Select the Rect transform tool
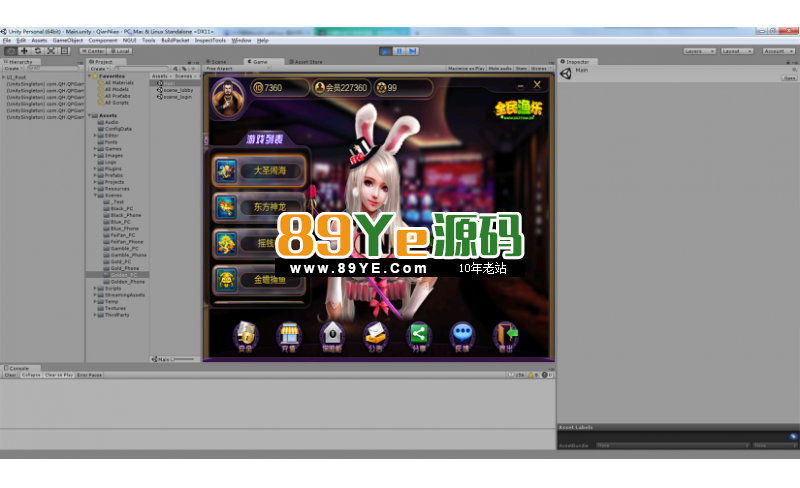The height and width of the screenshot is (488, 800). (64, 51)
